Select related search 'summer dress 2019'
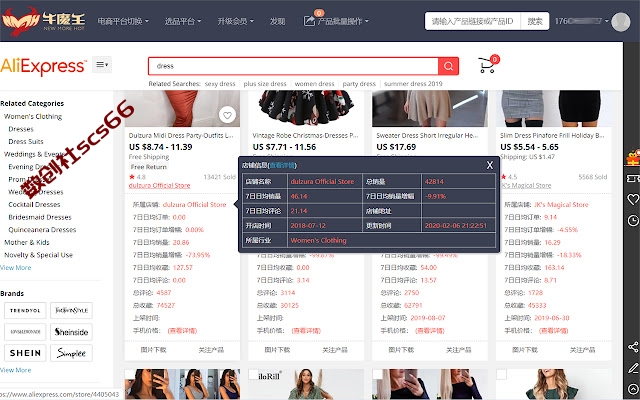The width and height of the screenshot is (640, 400). [x=413, y=84]
